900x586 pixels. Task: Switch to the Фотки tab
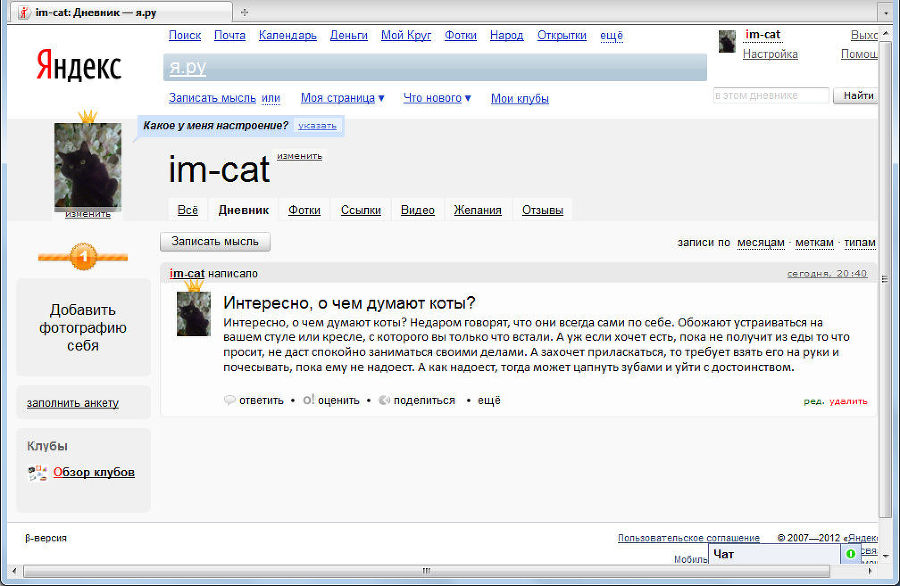pyautogui.click(x=303, y=210)
